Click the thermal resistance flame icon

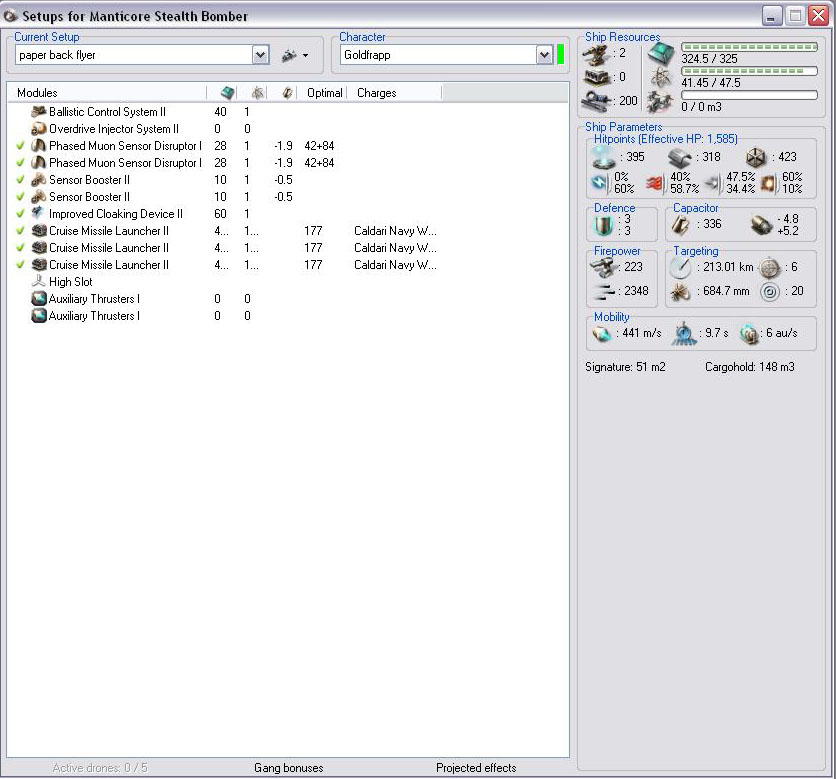tap(655, 183)
